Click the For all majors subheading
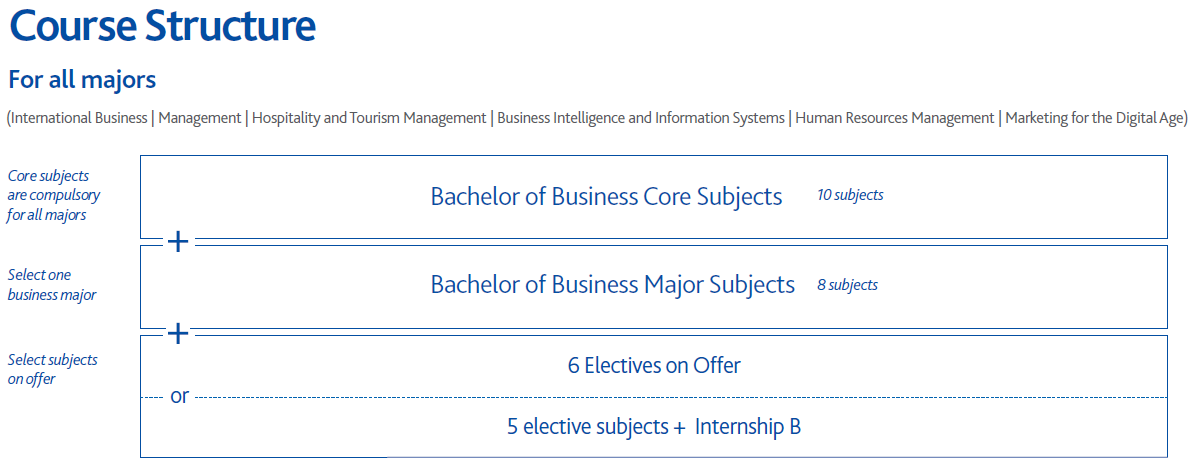The image size is (1193, 462). coord(82,79)
